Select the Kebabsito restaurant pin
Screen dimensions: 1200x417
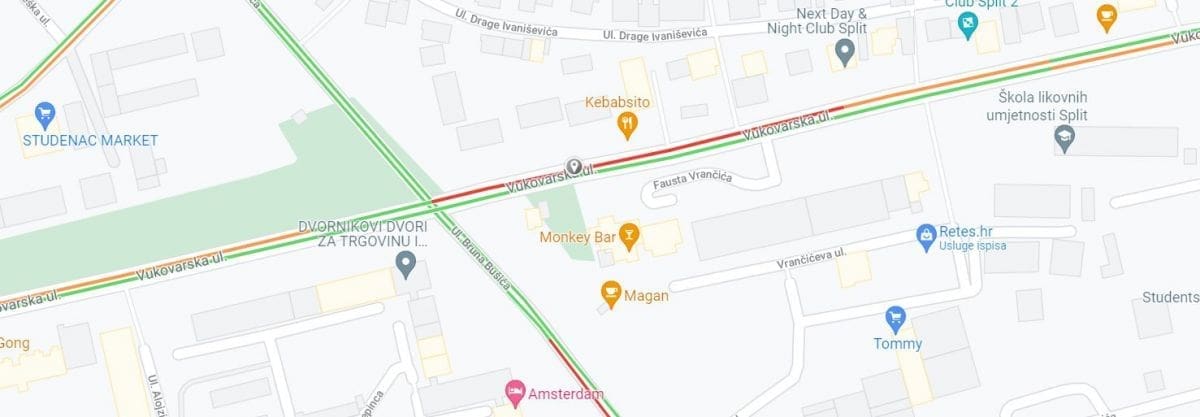pos(626,125)
